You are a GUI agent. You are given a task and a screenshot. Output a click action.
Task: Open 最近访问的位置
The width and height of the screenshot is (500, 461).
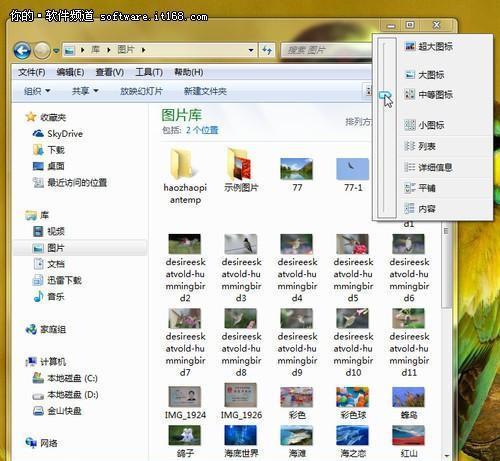point(70,182)
